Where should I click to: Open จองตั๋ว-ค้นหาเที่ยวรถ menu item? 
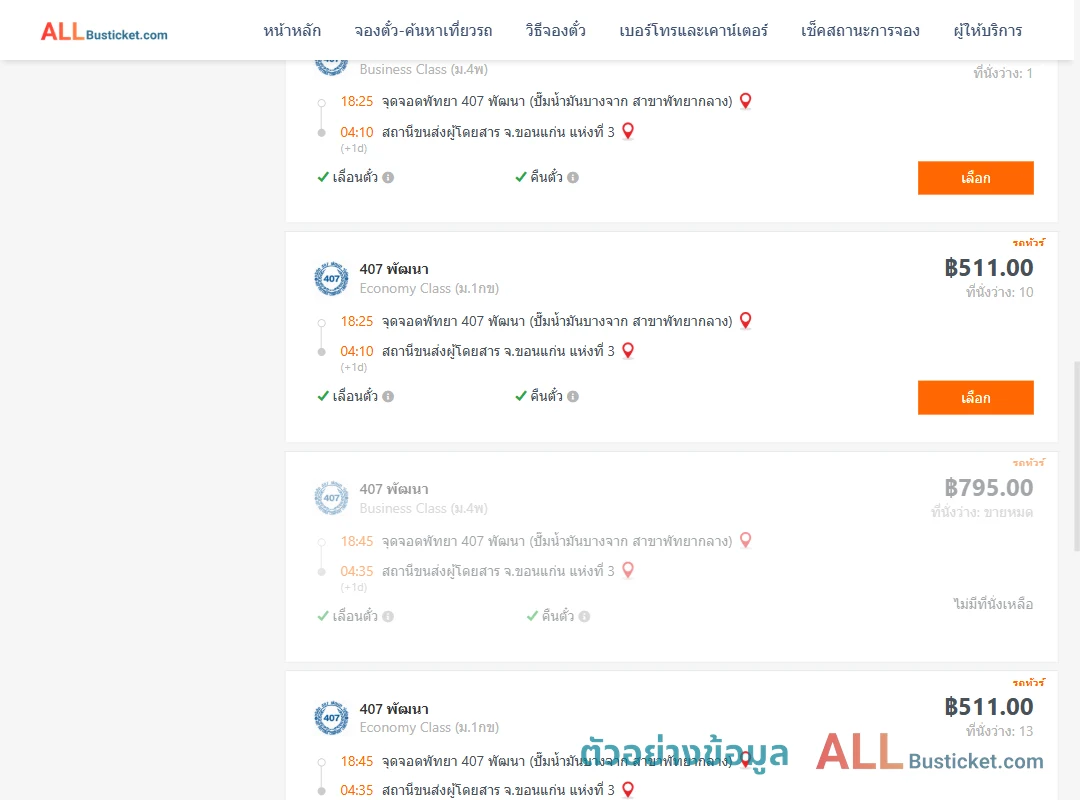(x=423, y=31)
